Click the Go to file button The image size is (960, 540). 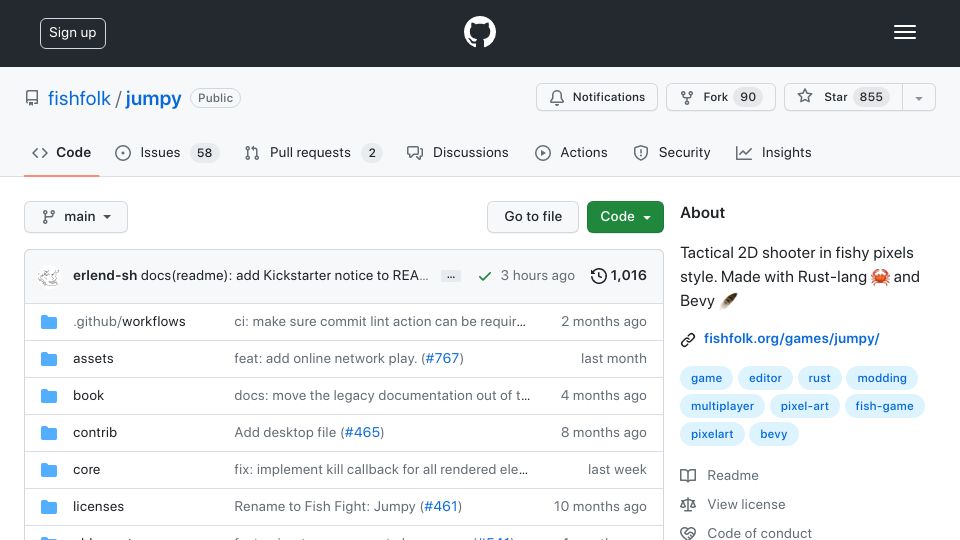(533, 217)
